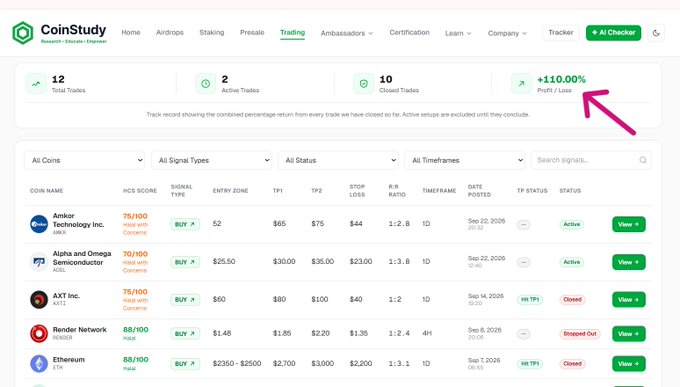
Task: Click Active status badge for Alpha and Omega
Action: [x=572, y=262]
